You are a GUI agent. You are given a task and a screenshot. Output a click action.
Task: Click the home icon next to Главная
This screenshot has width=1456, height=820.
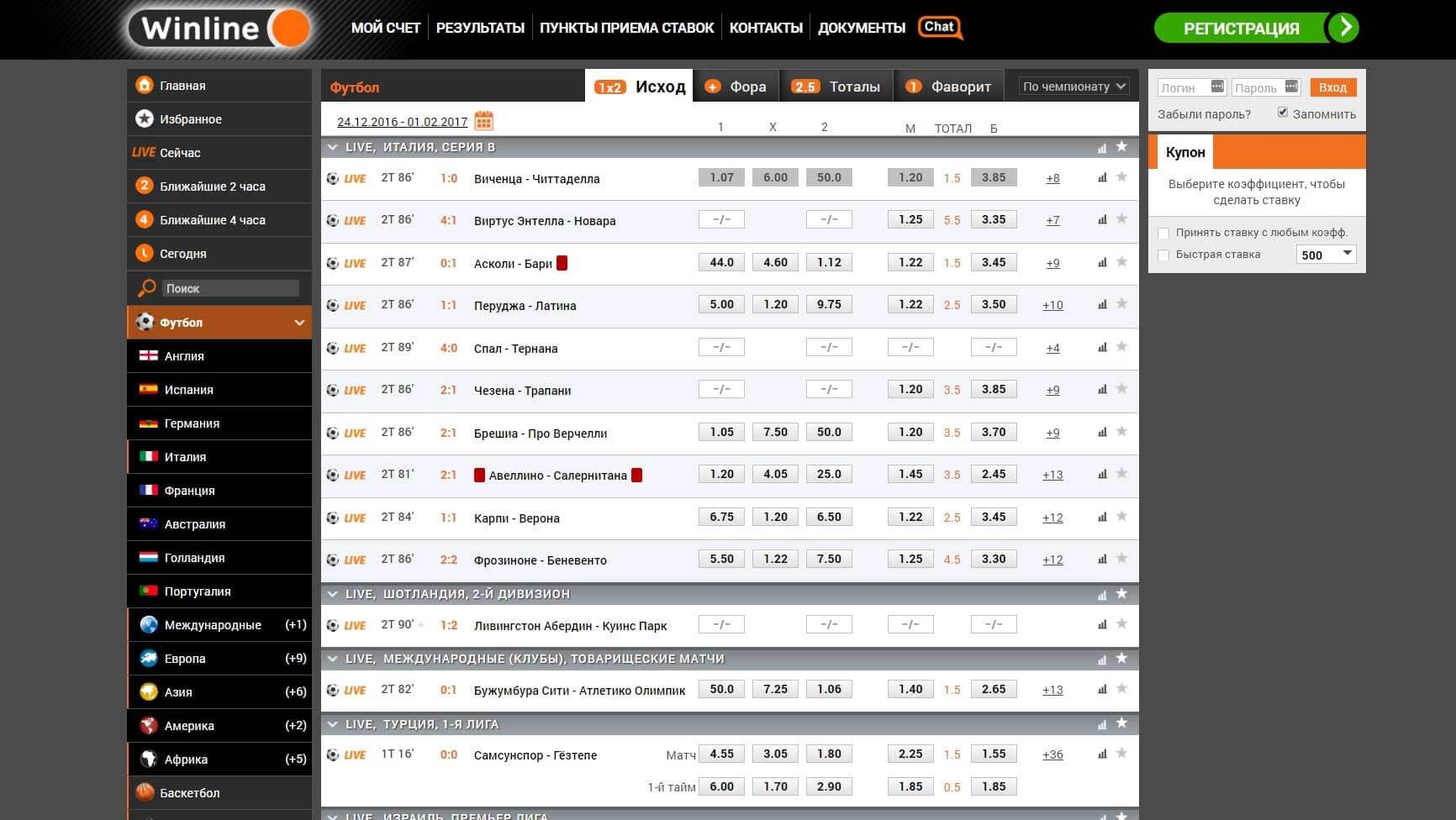pos(145,85)
